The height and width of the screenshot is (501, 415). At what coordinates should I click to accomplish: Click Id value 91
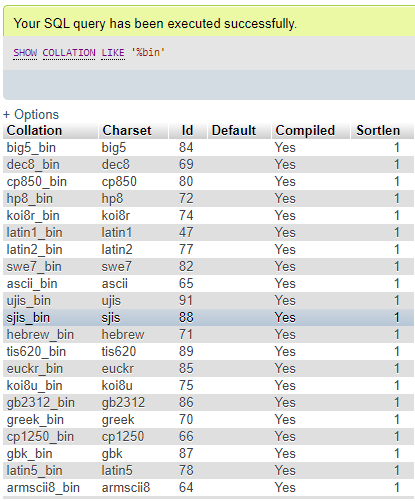pyautogui.click(x=186, y=301)
